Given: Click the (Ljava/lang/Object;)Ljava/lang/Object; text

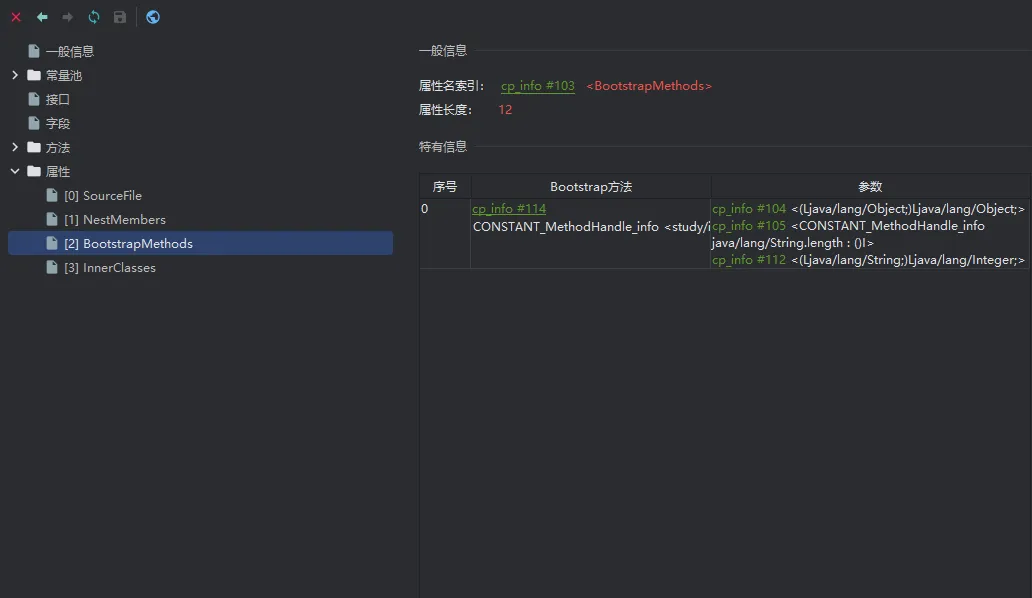Looking at the screenshot, I should pyautogui.click(x=908, y=209).
